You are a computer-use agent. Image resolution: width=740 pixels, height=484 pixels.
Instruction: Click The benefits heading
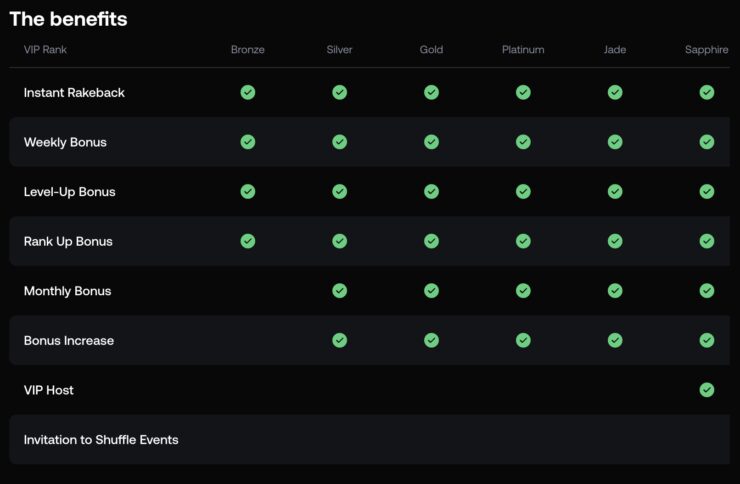(x=68, y=19)
